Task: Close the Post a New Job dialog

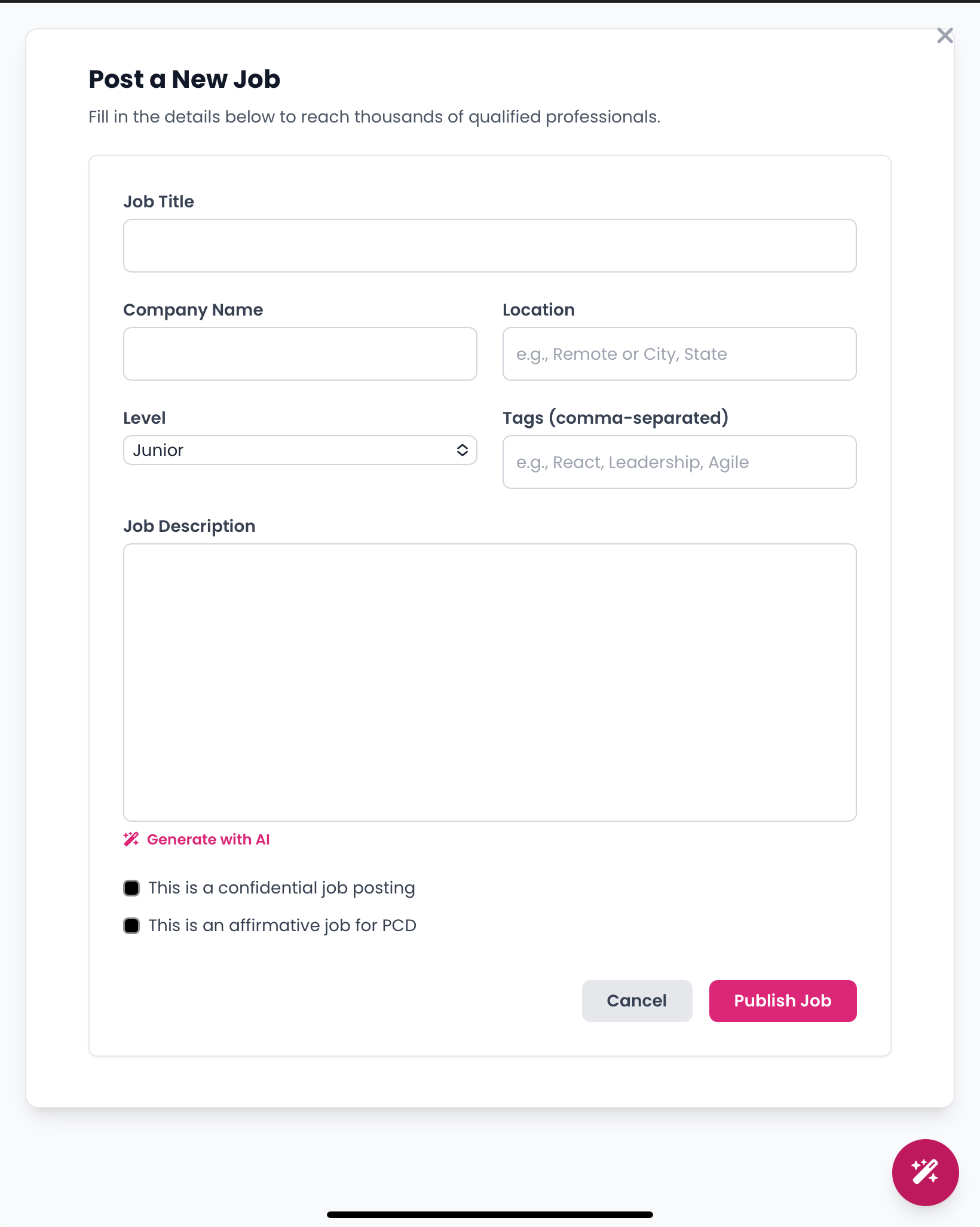Action: coord(945,36)
